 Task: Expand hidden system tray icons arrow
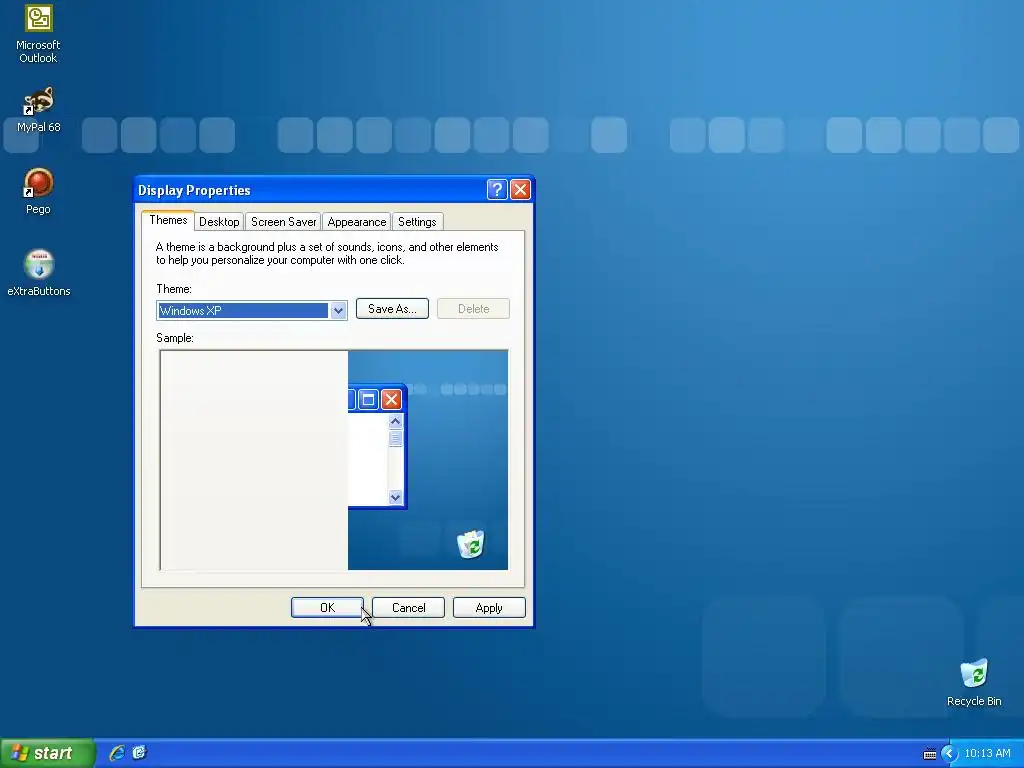[949, 754]
